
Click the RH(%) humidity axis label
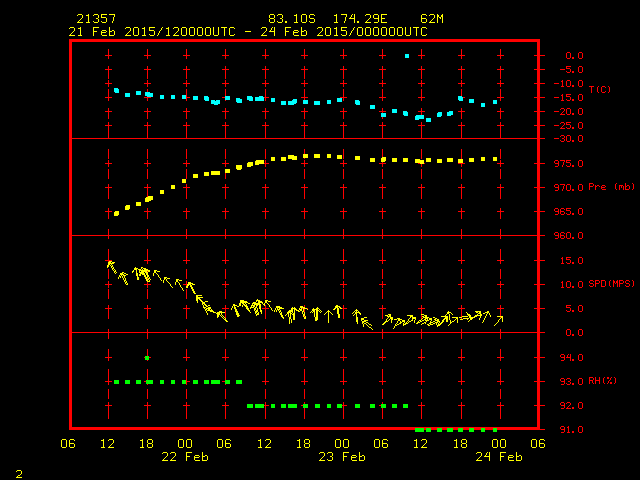coord(602,381)
